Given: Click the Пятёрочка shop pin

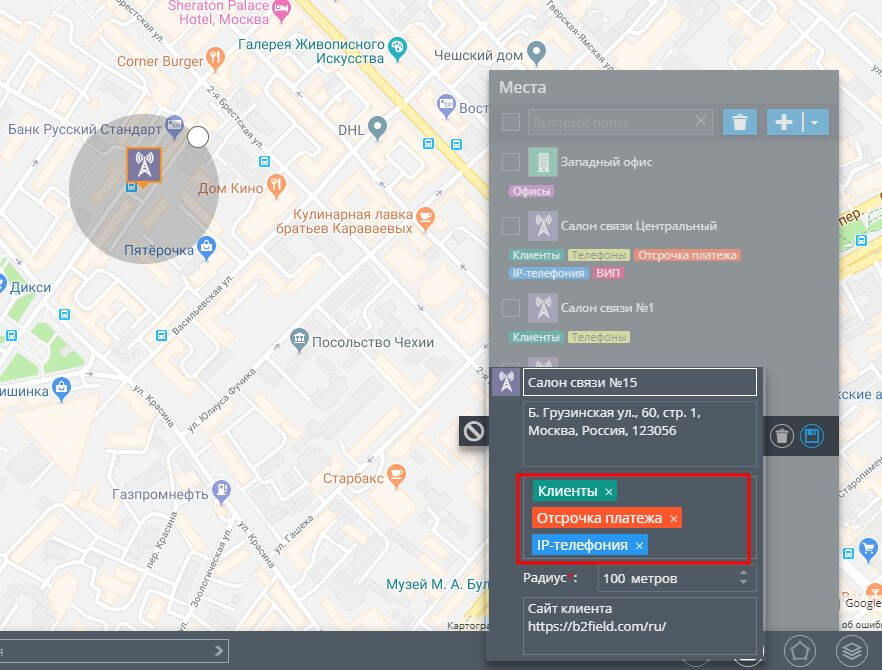Looking at the screenshot, I should (x=207, y=248).
